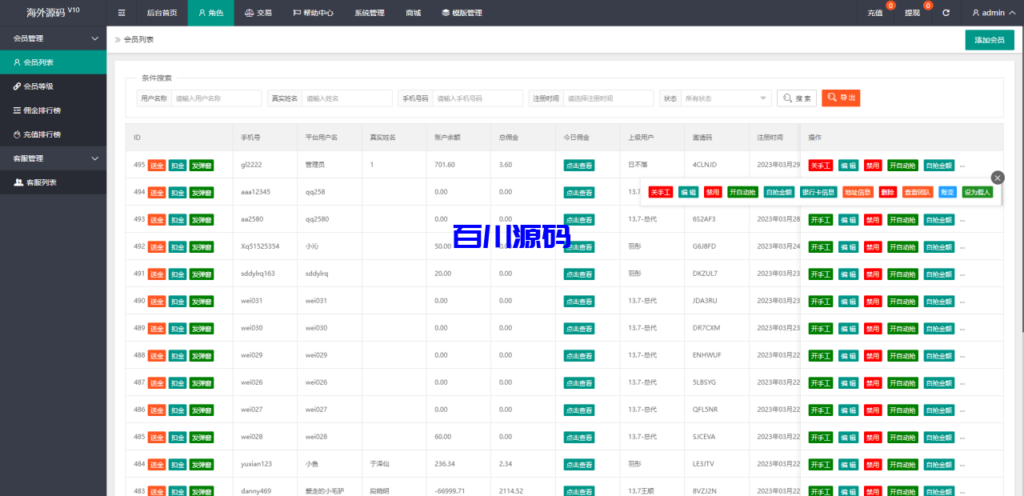Show more actions for row 487
Viewport: 1024px width, 496px height.
pyautogui.click(x=962, y=382)
